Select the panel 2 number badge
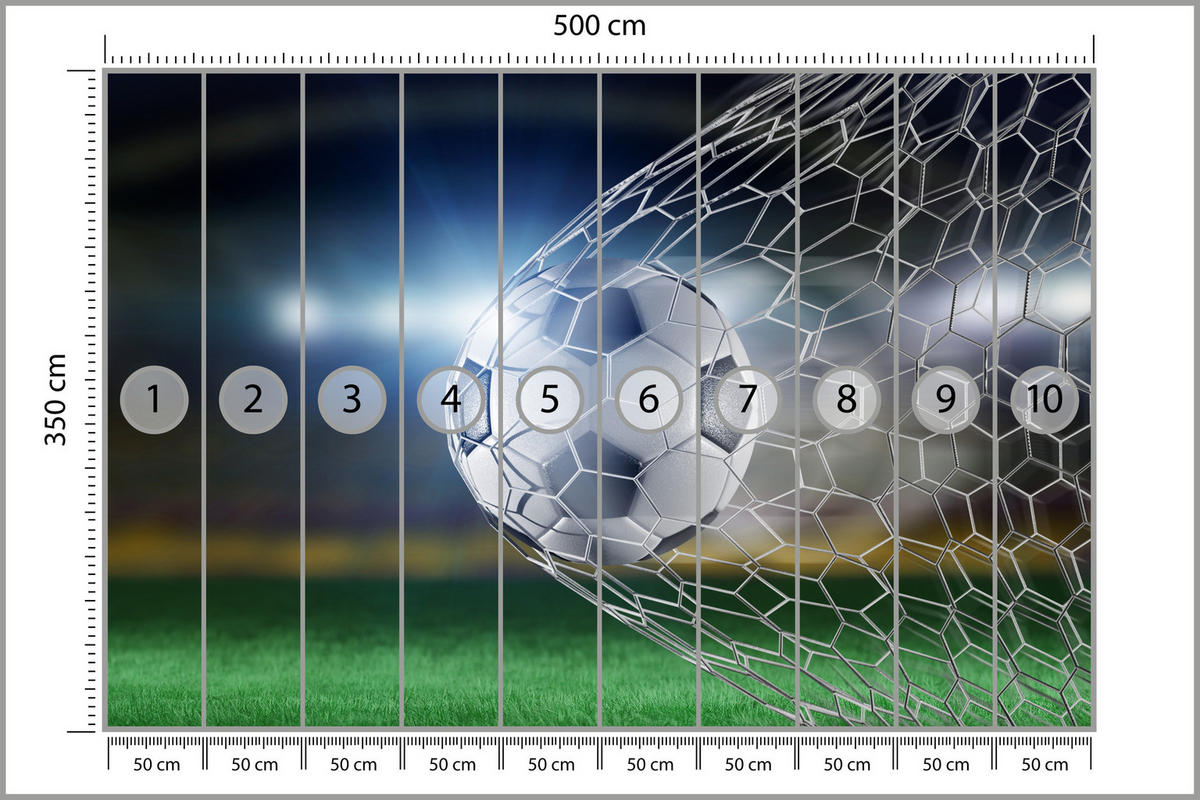1200x800 pixels. click(253, 400)
